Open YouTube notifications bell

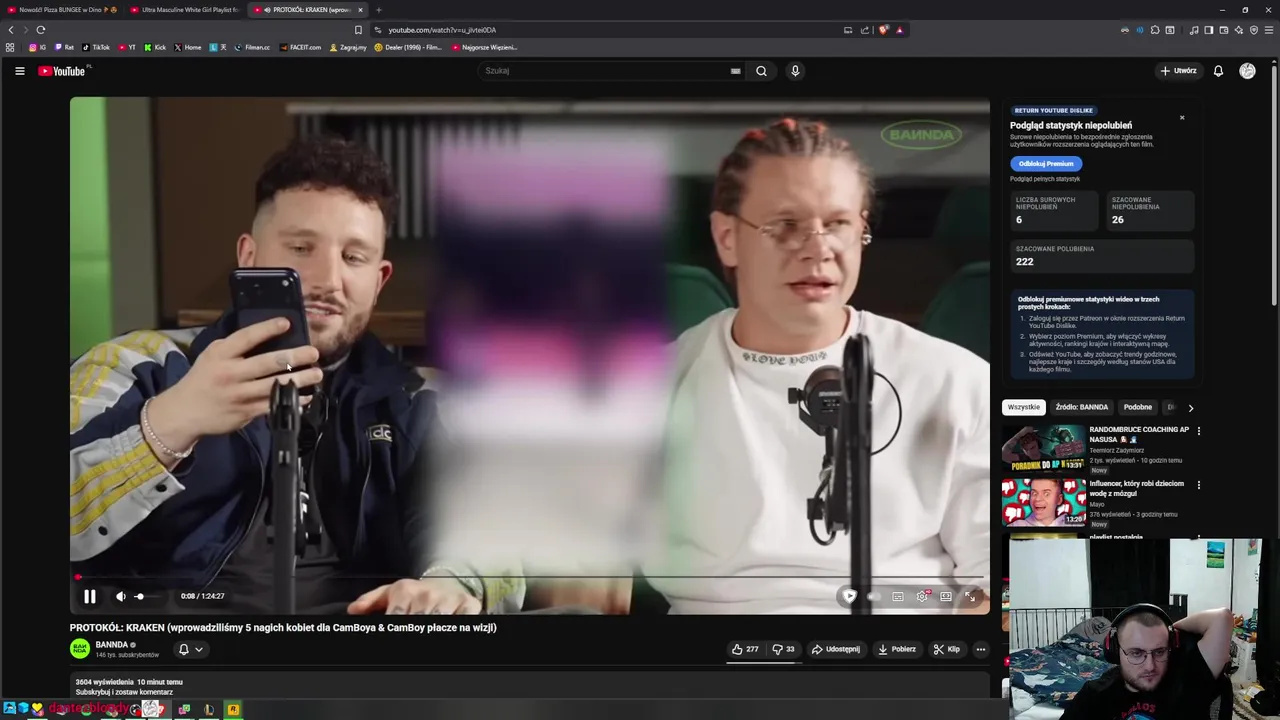pos(1218,71)
